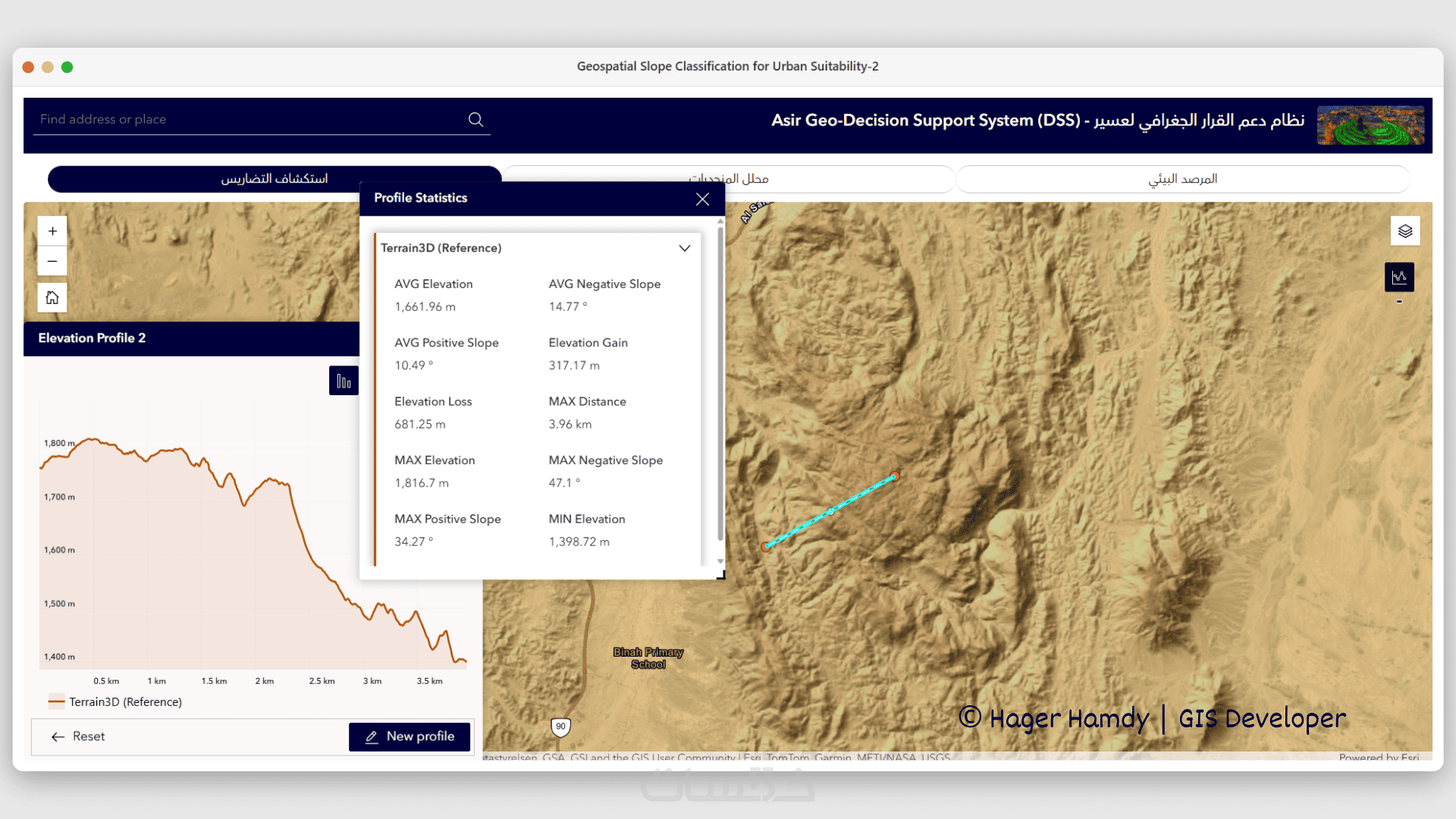The image size is (1456, 819).
Task: Collapse the Terrain3D (Reference) section
Action: click(x=684, y=249)
